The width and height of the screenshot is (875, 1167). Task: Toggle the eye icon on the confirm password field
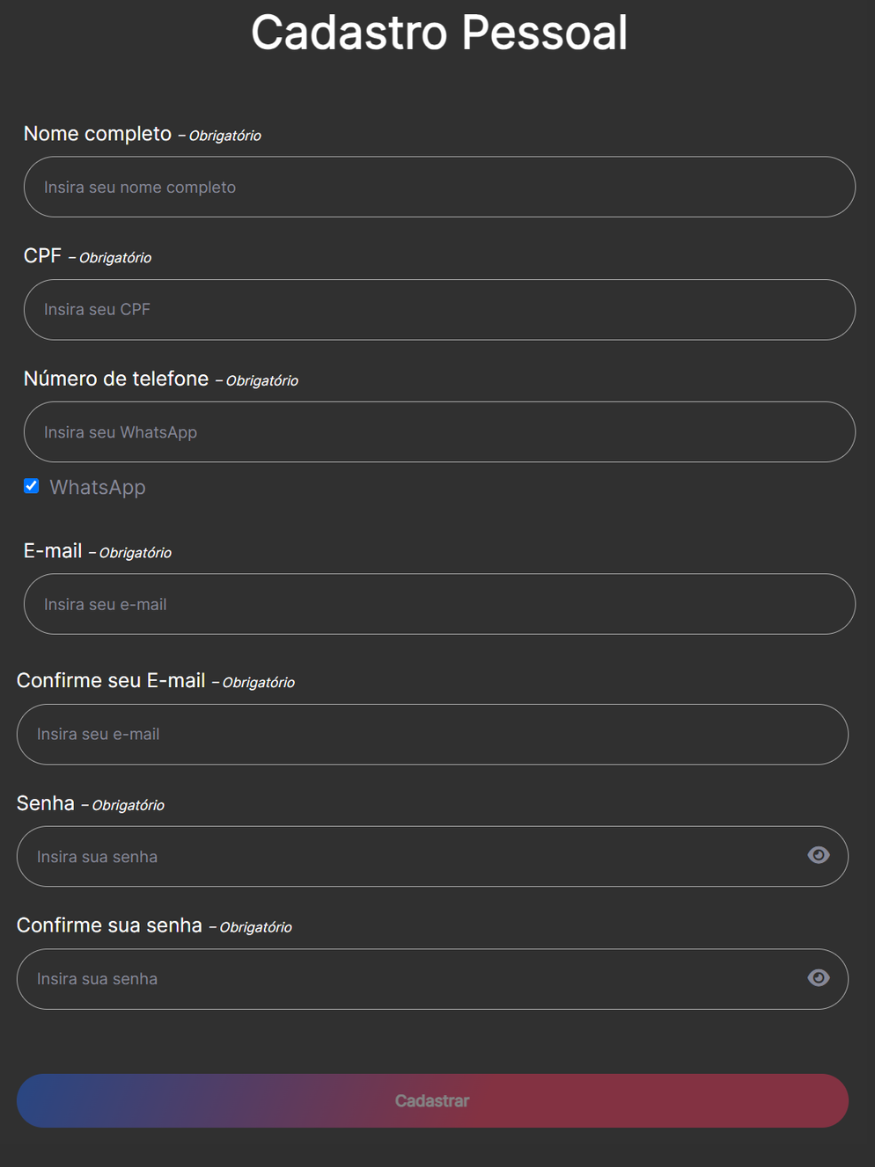coord(819,978)
